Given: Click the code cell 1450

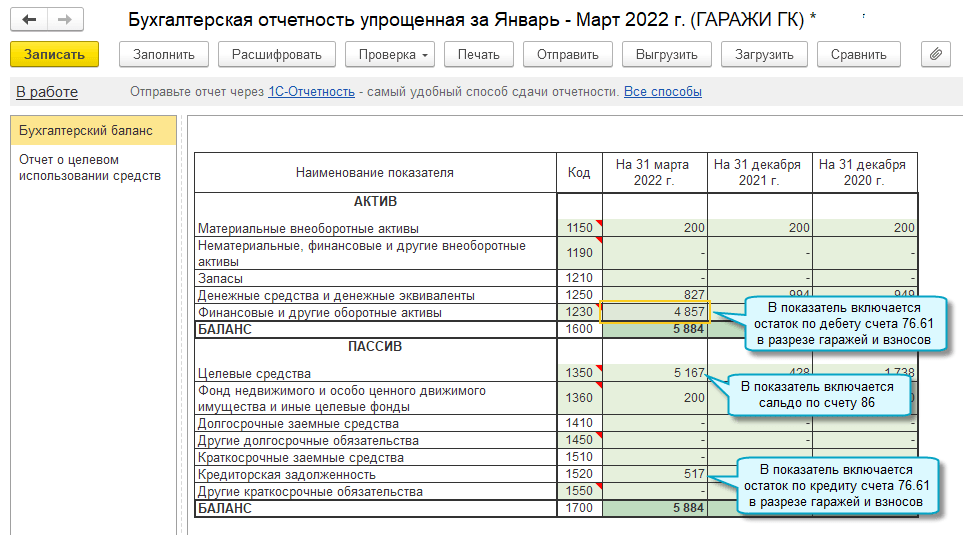Looking at the screenshot, I should click(579, 440).
